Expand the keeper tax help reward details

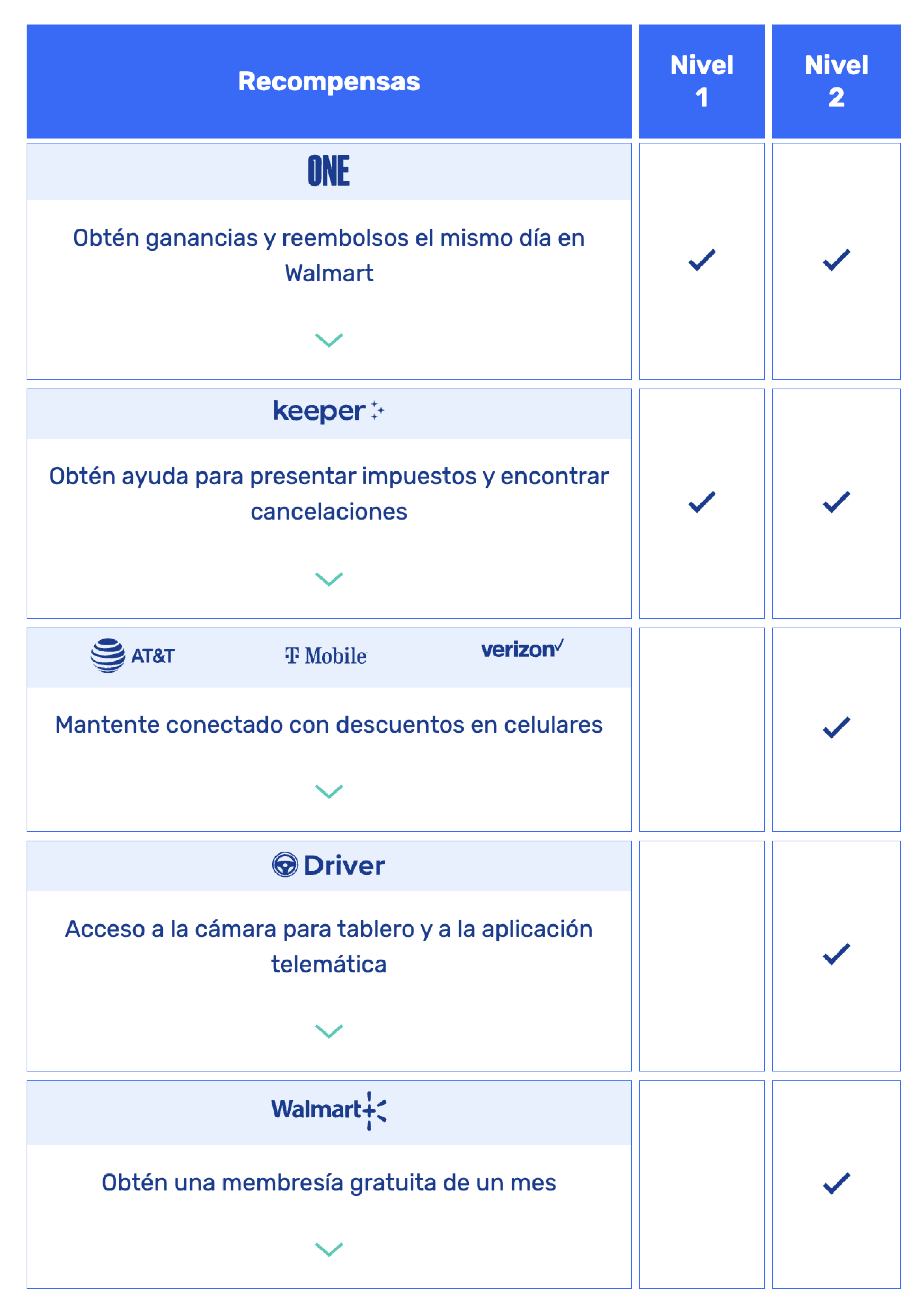tap(329, 579)
